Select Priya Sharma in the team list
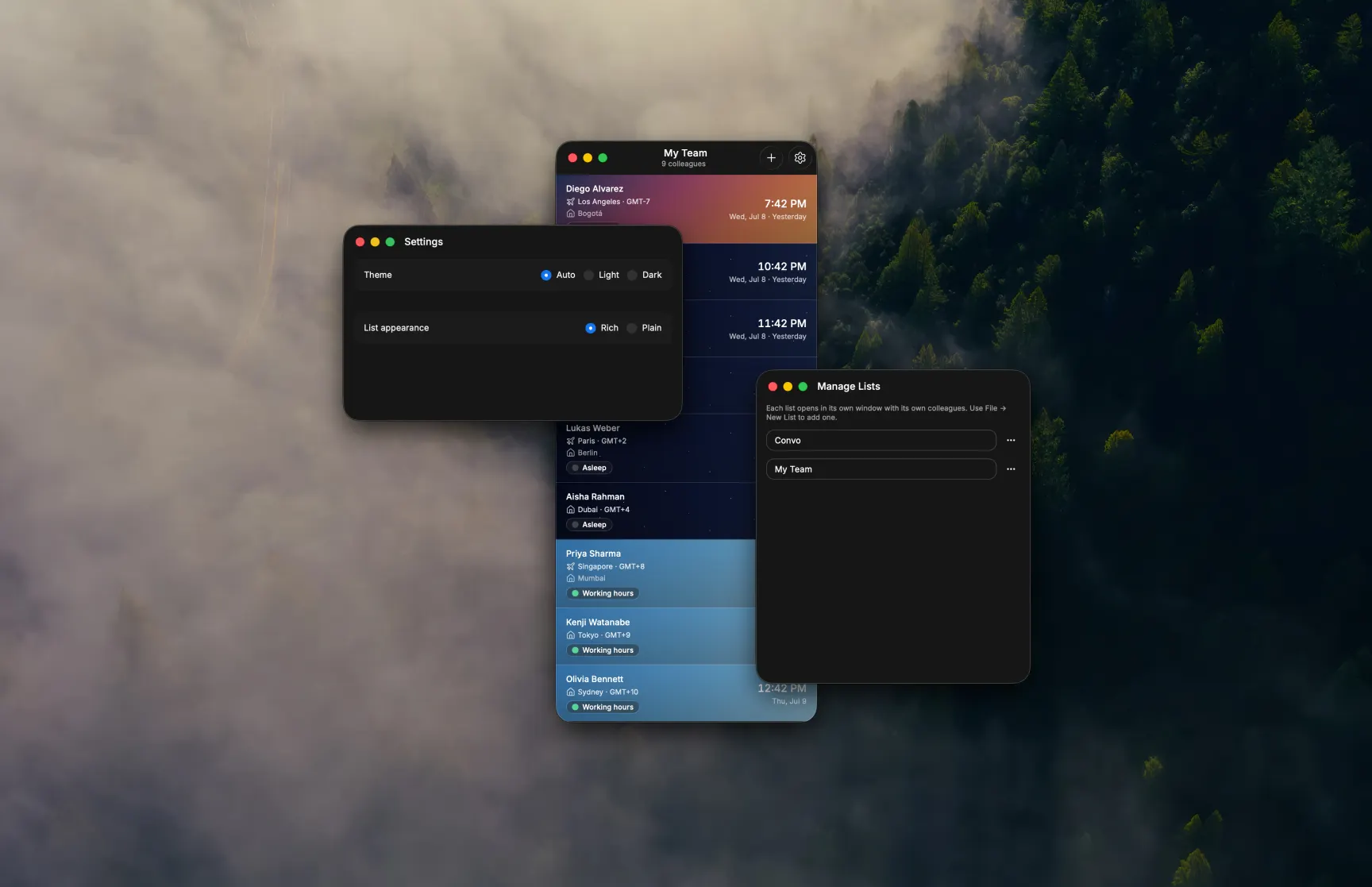 pos(656,574)
